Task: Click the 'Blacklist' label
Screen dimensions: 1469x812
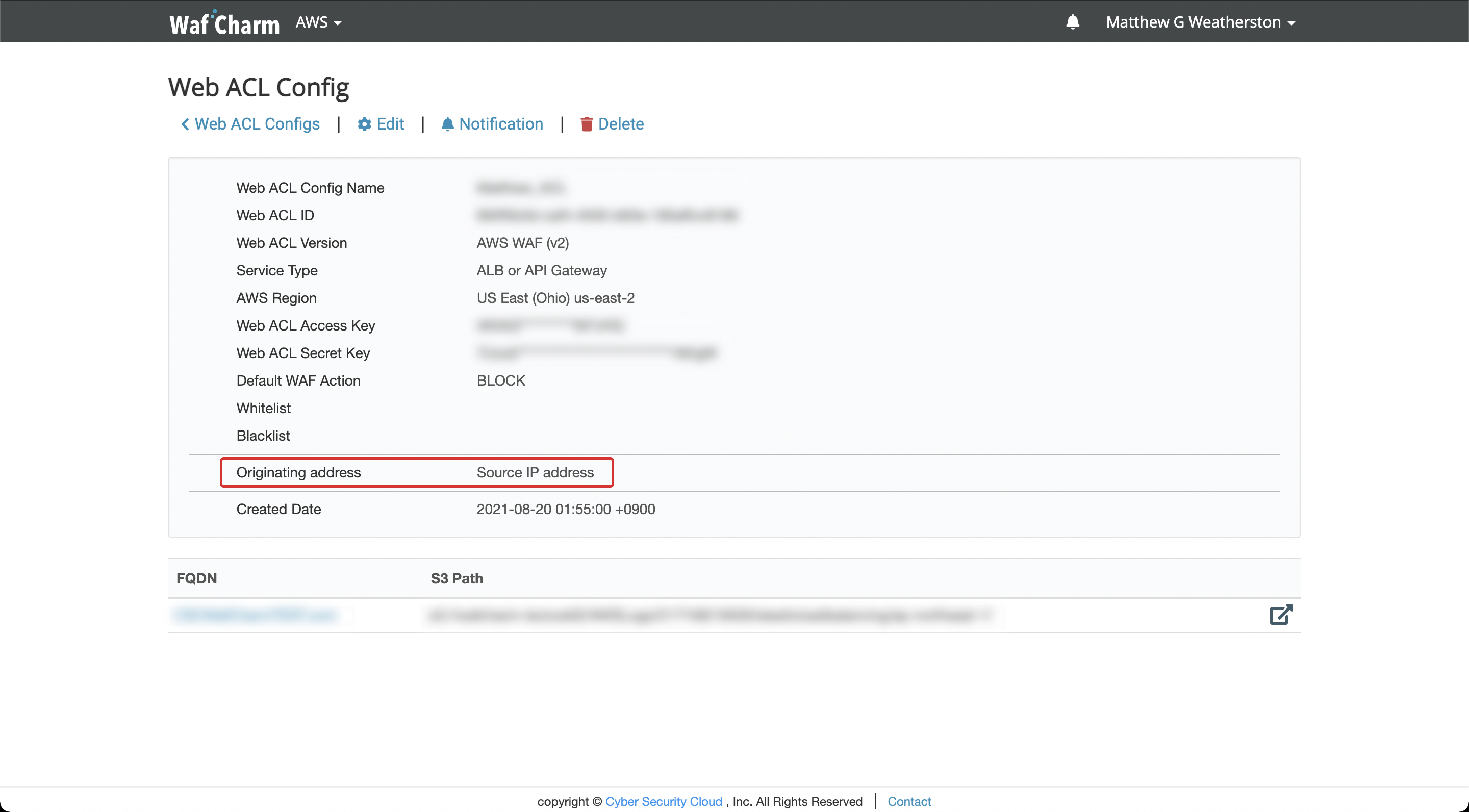Action: tap(263, 436)
